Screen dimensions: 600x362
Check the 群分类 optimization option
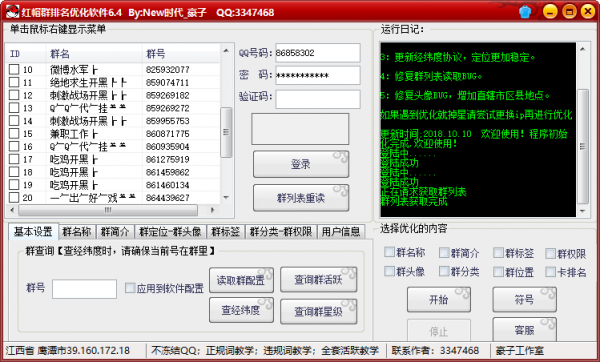click(x=444, y=271)
